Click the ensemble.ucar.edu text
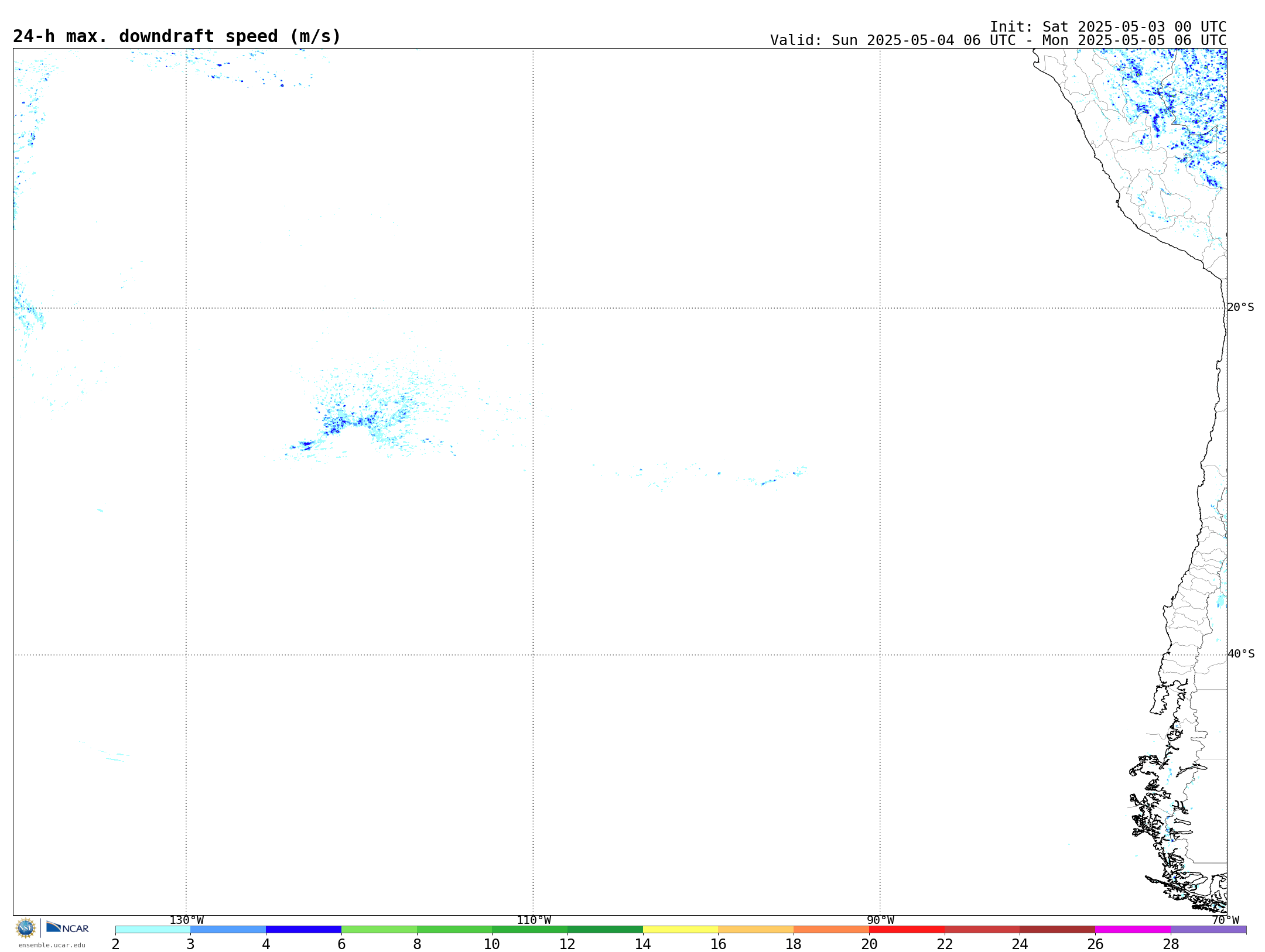Image resolution: width=1265 pixels, height=952 pixels. (52, 945)
